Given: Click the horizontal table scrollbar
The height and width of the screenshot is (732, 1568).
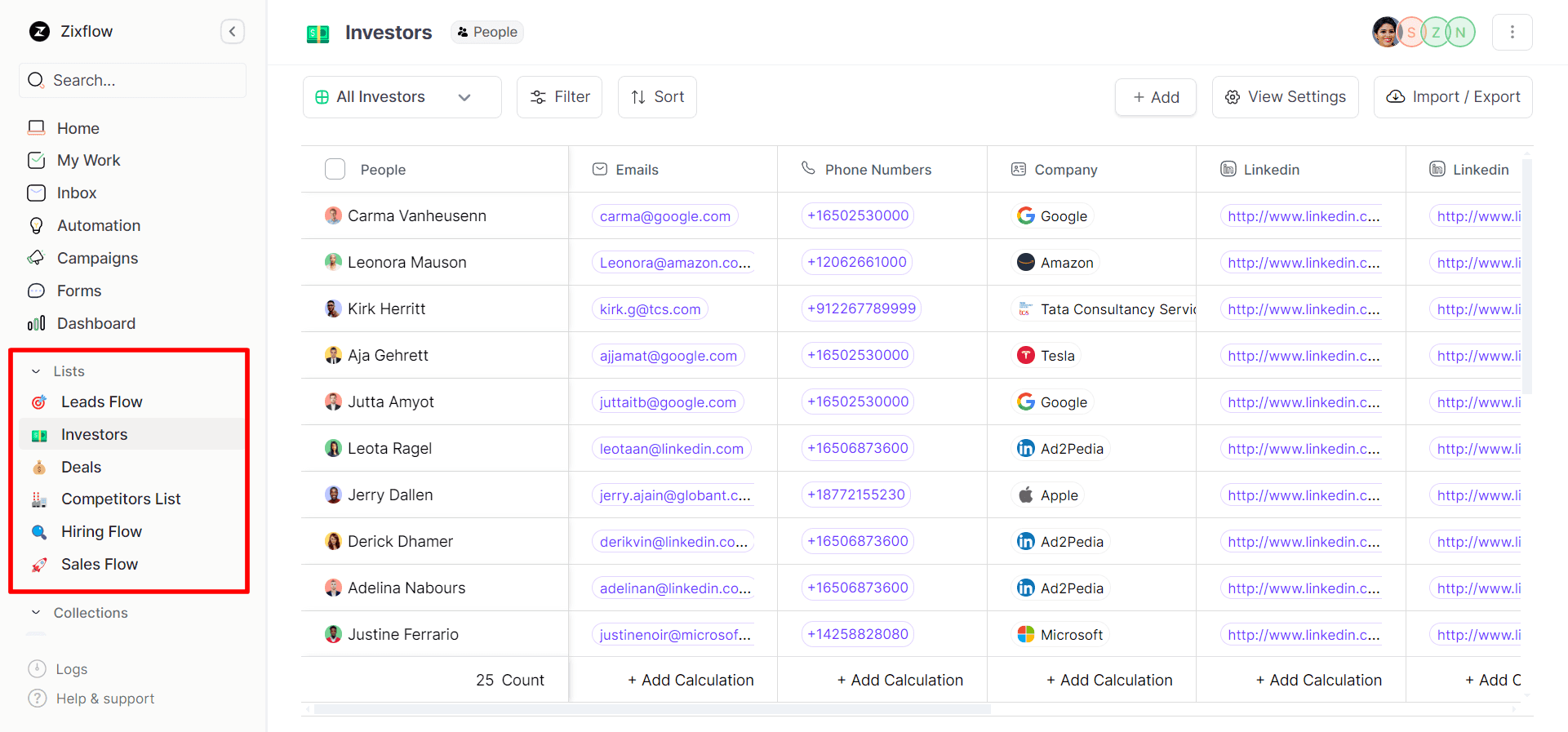Looking at the screenshot, I should click(x=651, y=709).
